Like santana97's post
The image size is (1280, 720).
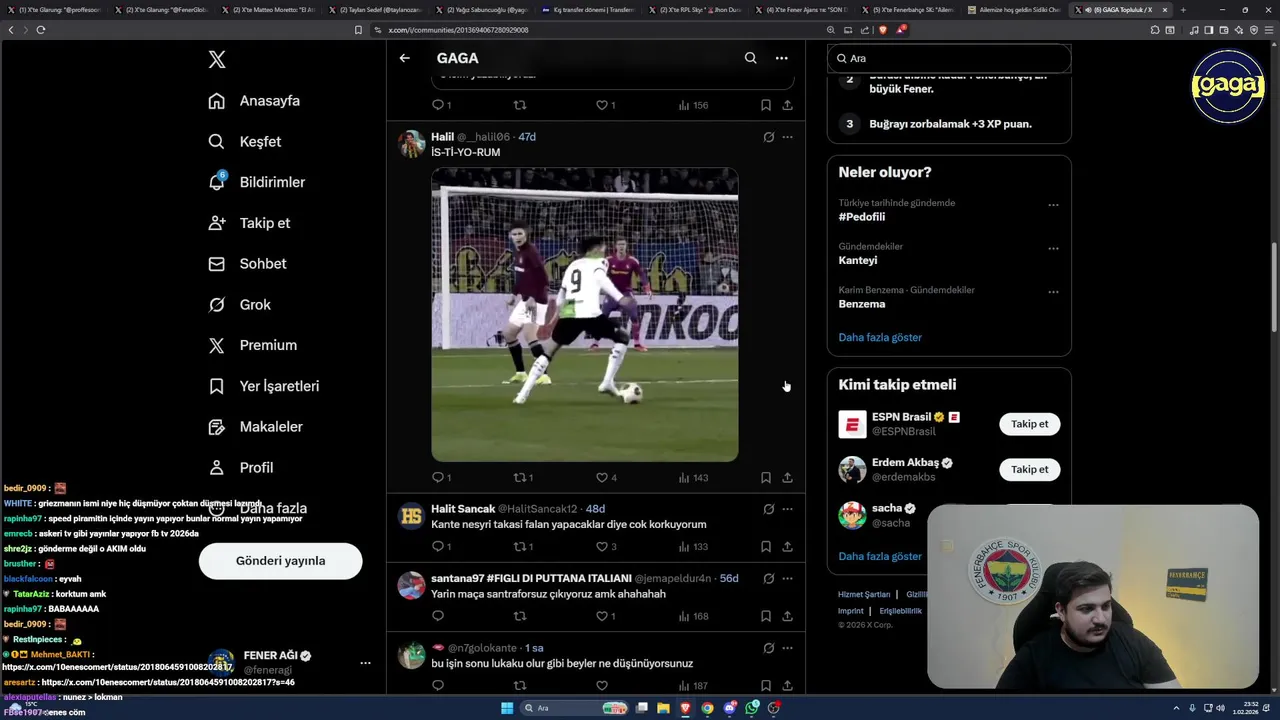(602, 617)
